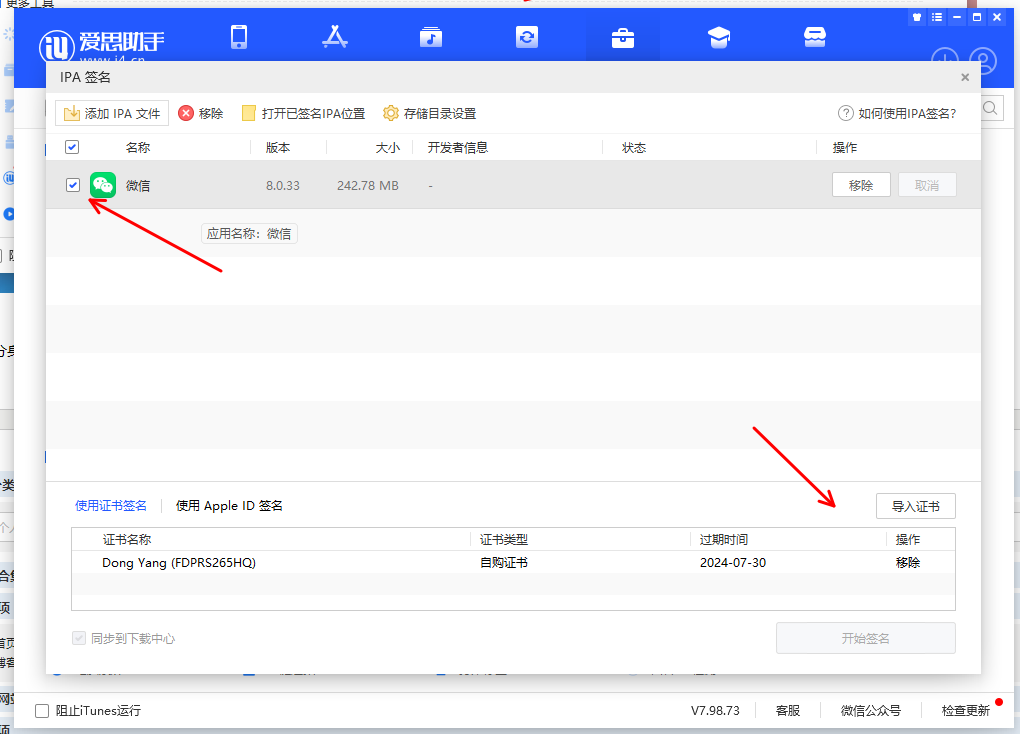
Task: Switch to 使用 Apple ID 签名 tab
Action: click(x=230, y=506)
